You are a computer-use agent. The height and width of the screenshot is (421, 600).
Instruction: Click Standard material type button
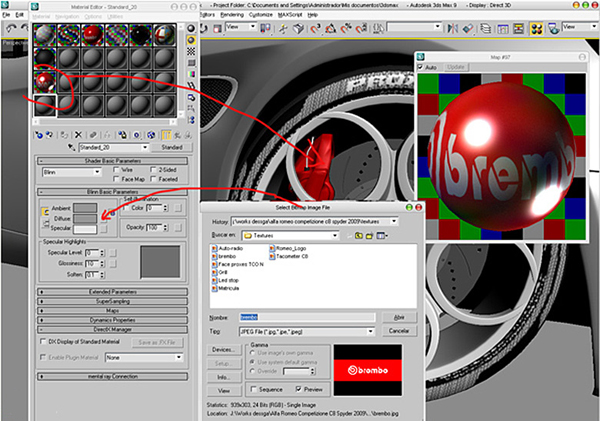tap(171, 147)
